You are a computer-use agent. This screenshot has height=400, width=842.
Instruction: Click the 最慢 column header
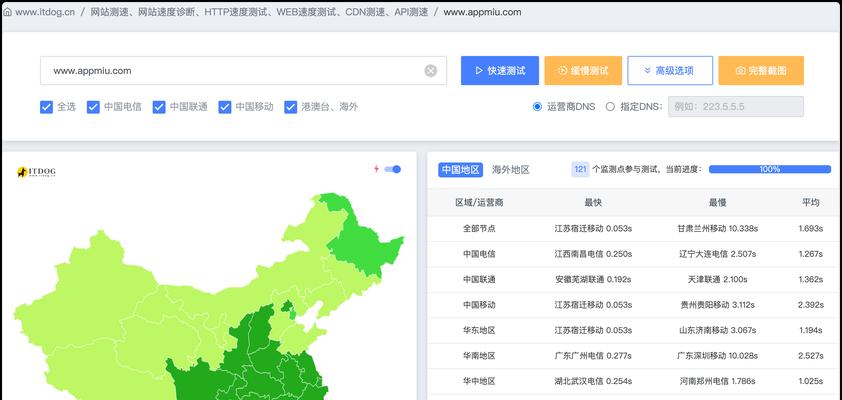[x=717, y=202]
